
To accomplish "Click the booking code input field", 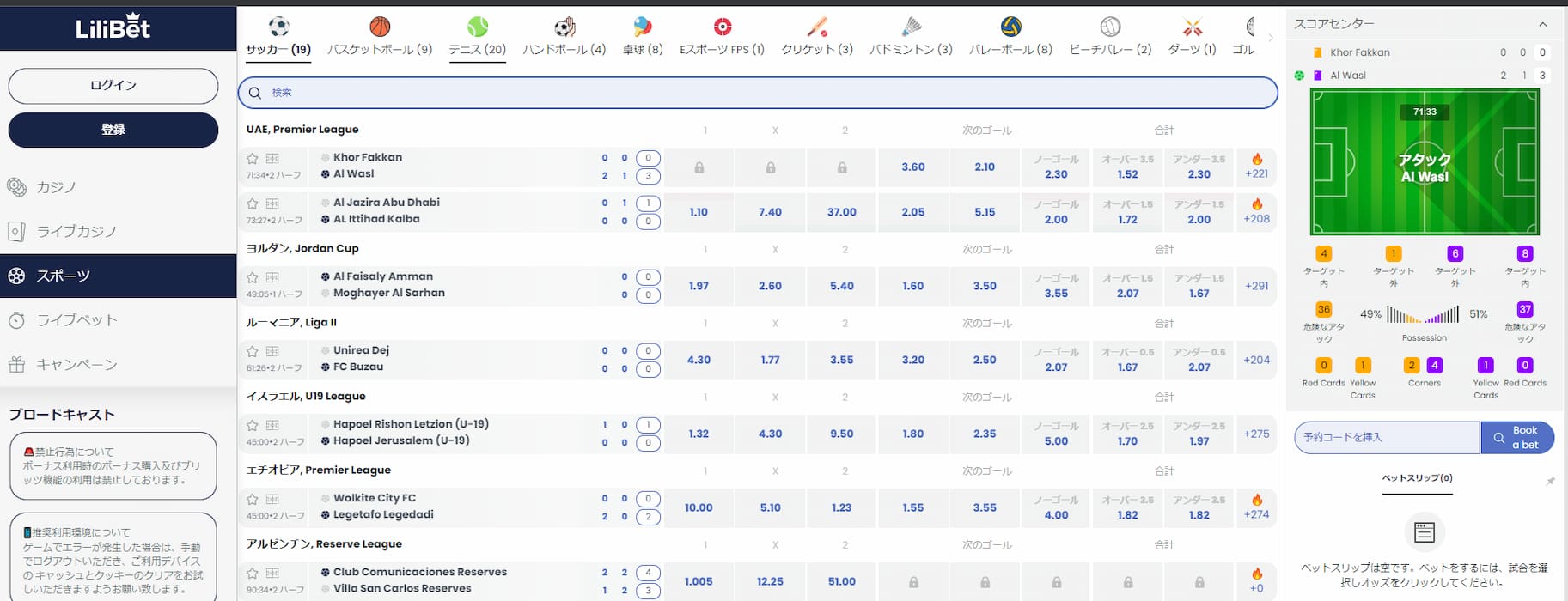I will point(1387,438).
